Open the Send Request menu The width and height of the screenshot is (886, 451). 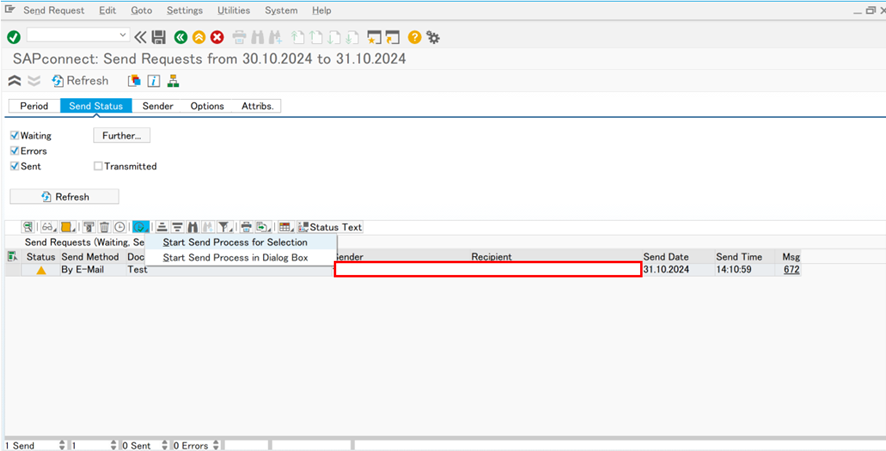[x=54, y=10]
